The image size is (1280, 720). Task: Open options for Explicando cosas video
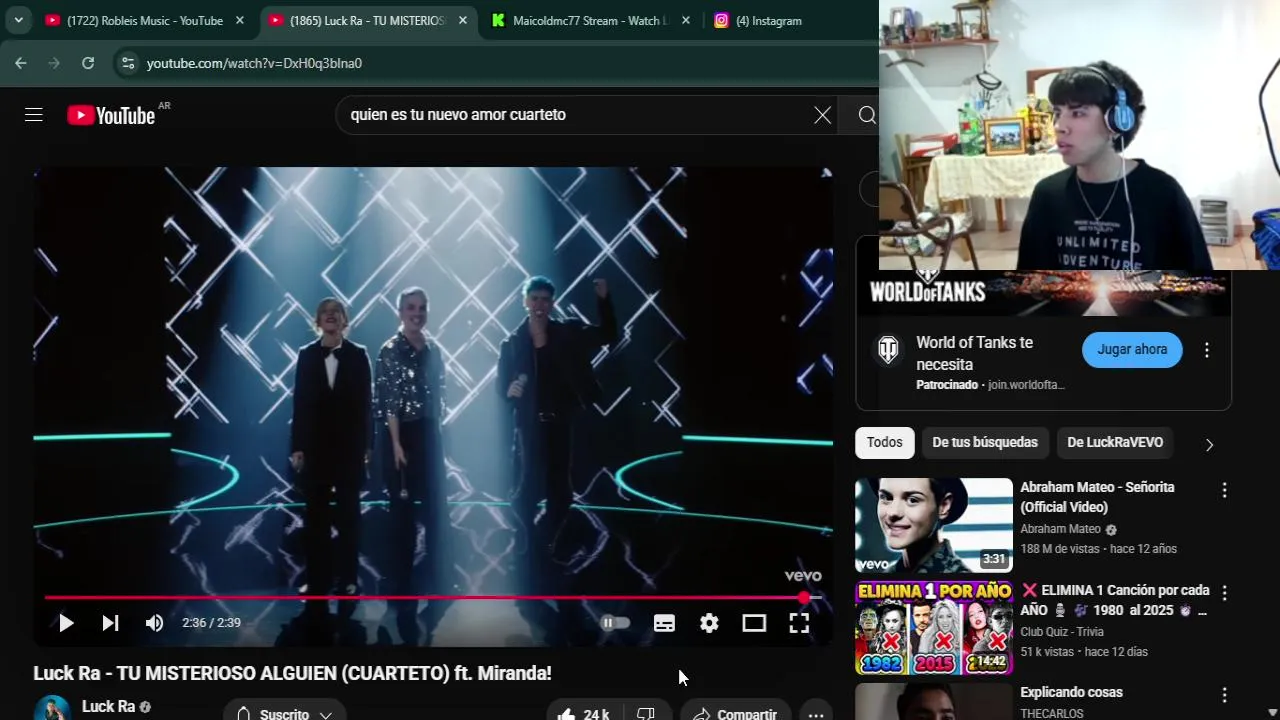click(x=1224, y=694)
